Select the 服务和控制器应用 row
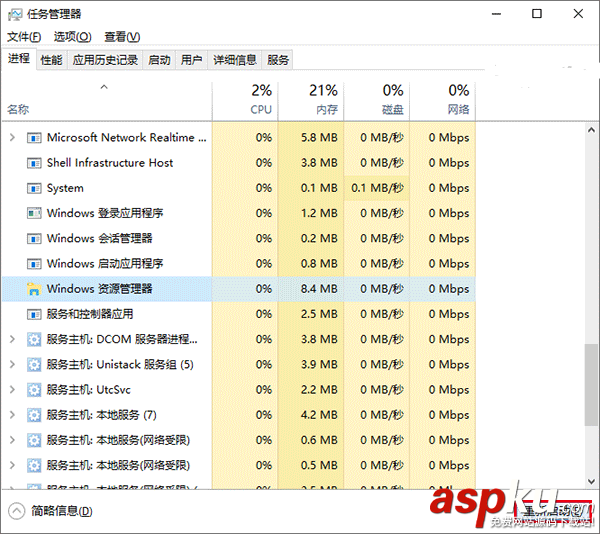Image resolution: width=600 pixels, height=534 pixels. coord(239,314)
